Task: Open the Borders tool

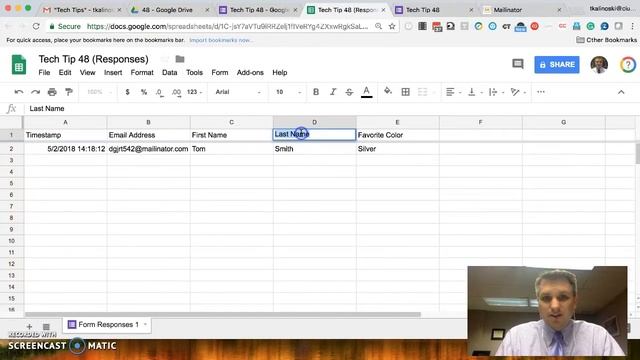Action: tap(405, 92)
